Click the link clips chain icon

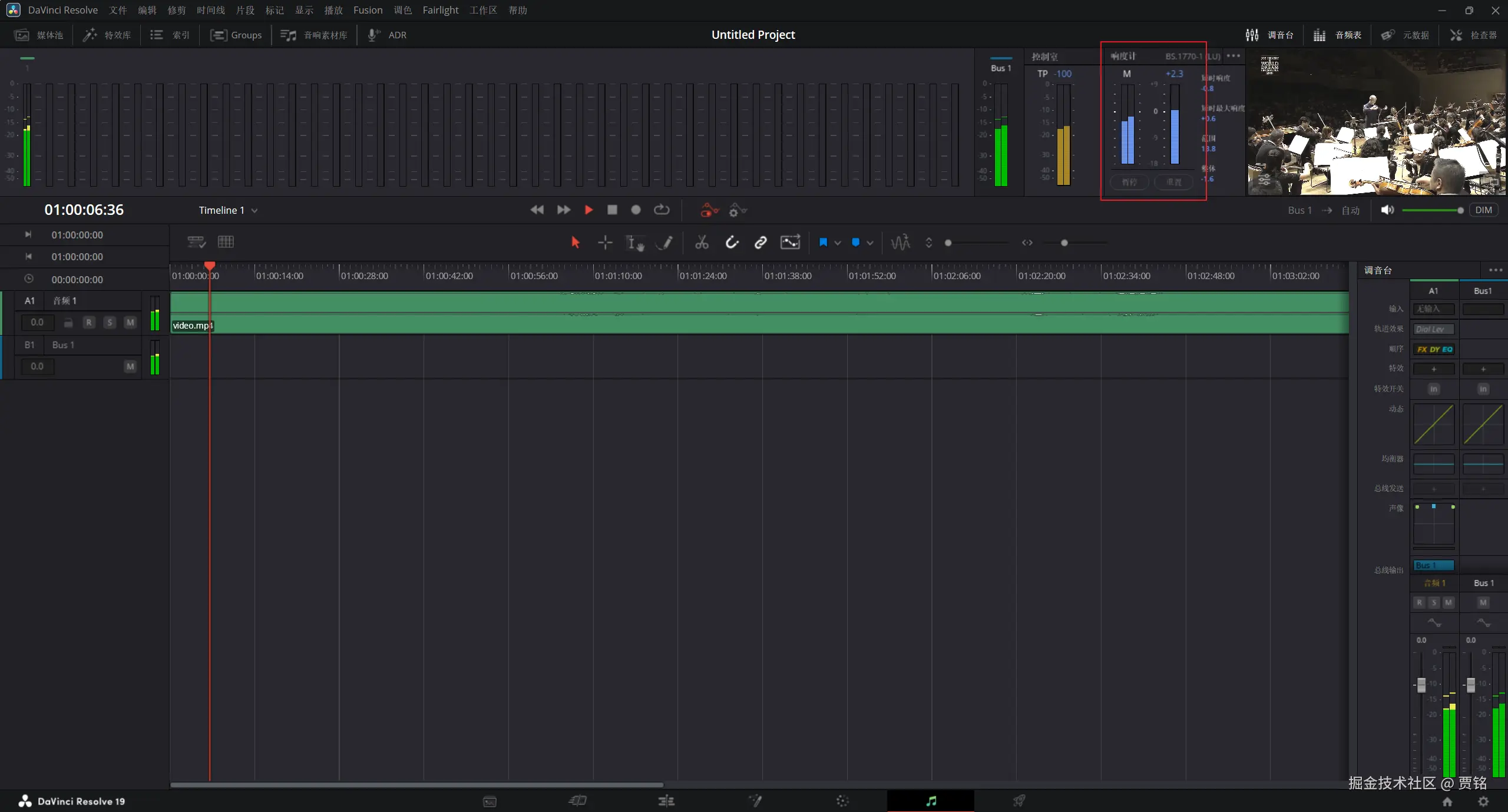point(760,243)
